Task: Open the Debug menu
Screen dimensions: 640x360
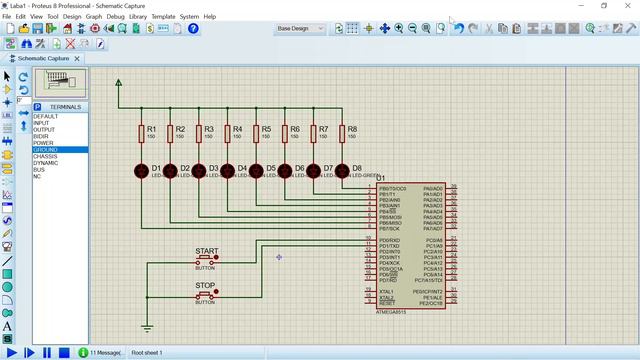Action: (115, 17)
